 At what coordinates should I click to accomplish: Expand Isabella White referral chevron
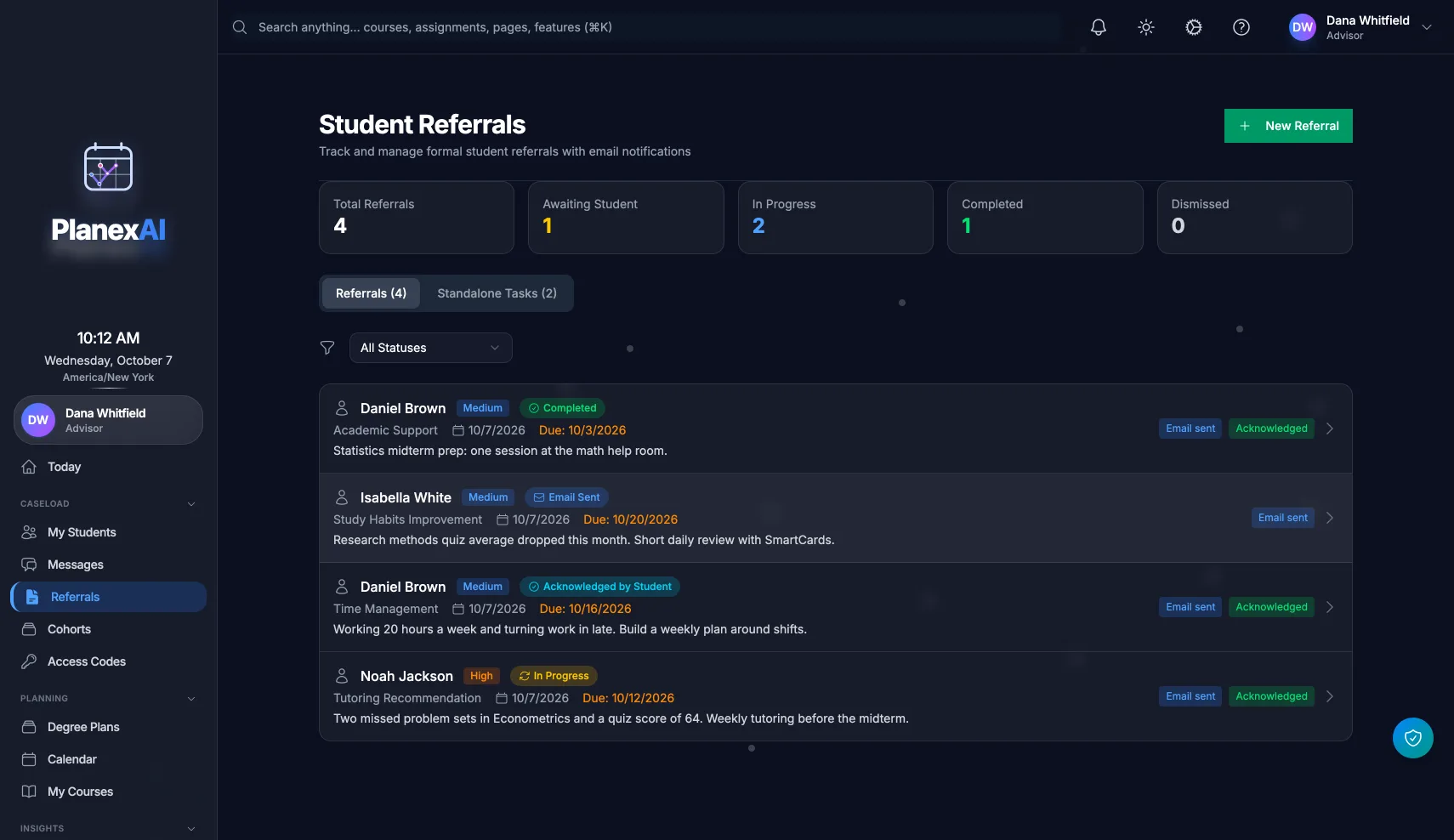pos(1330,518)
